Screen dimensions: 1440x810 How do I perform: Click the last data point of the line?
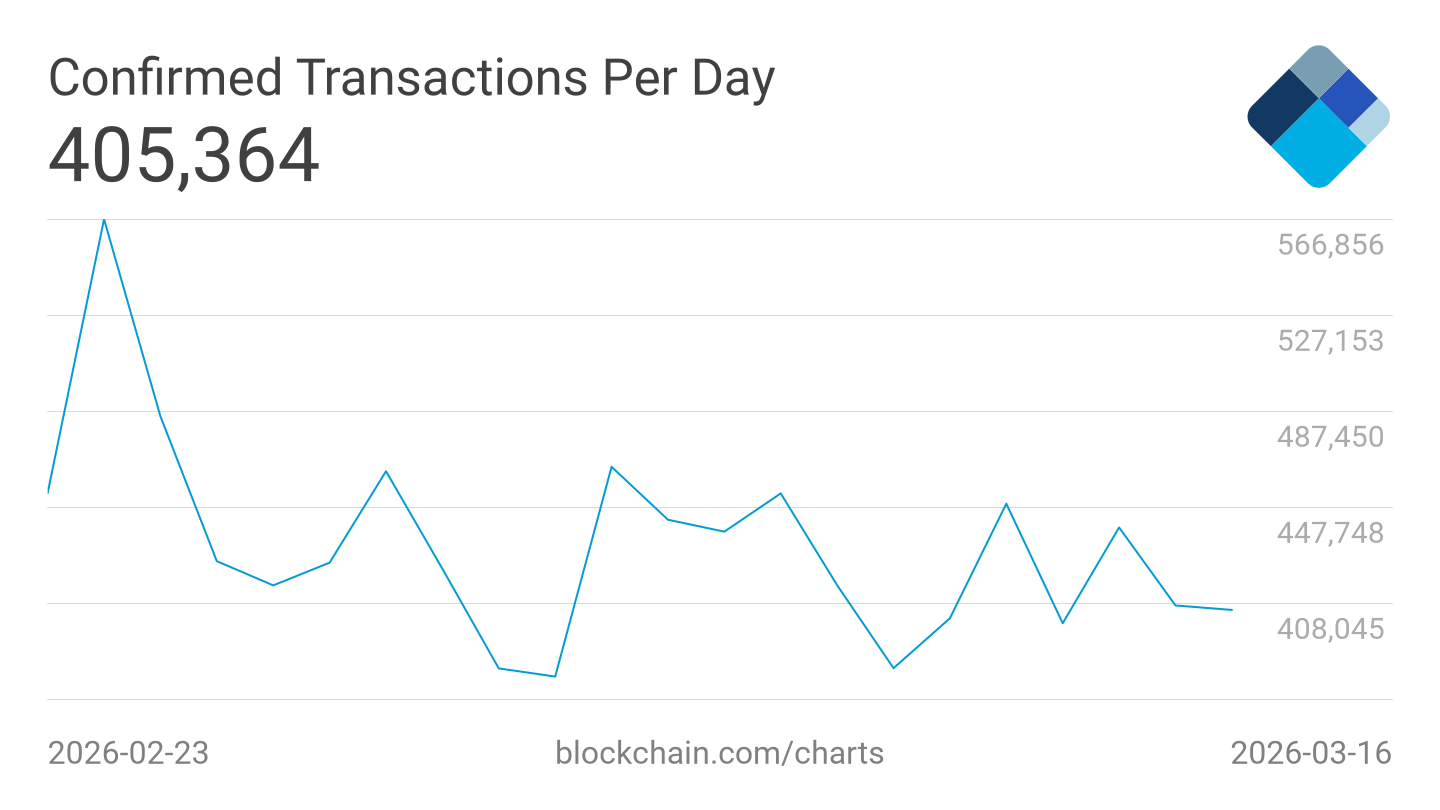tap(1231, 610)
